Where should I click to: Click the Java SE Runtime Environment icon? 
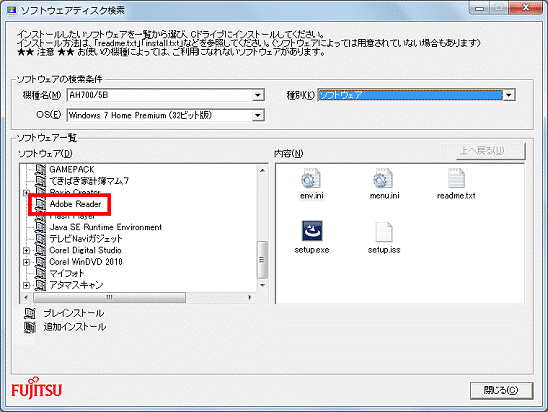[x=41, y=227]
